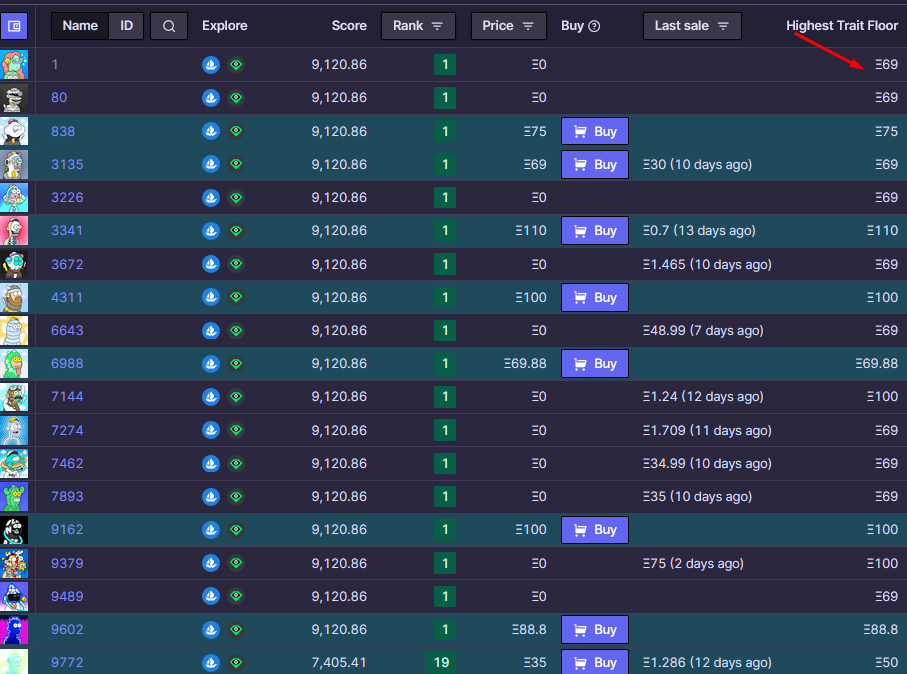Open OpenSea icon for ID 4311

[x=211, y=297]
